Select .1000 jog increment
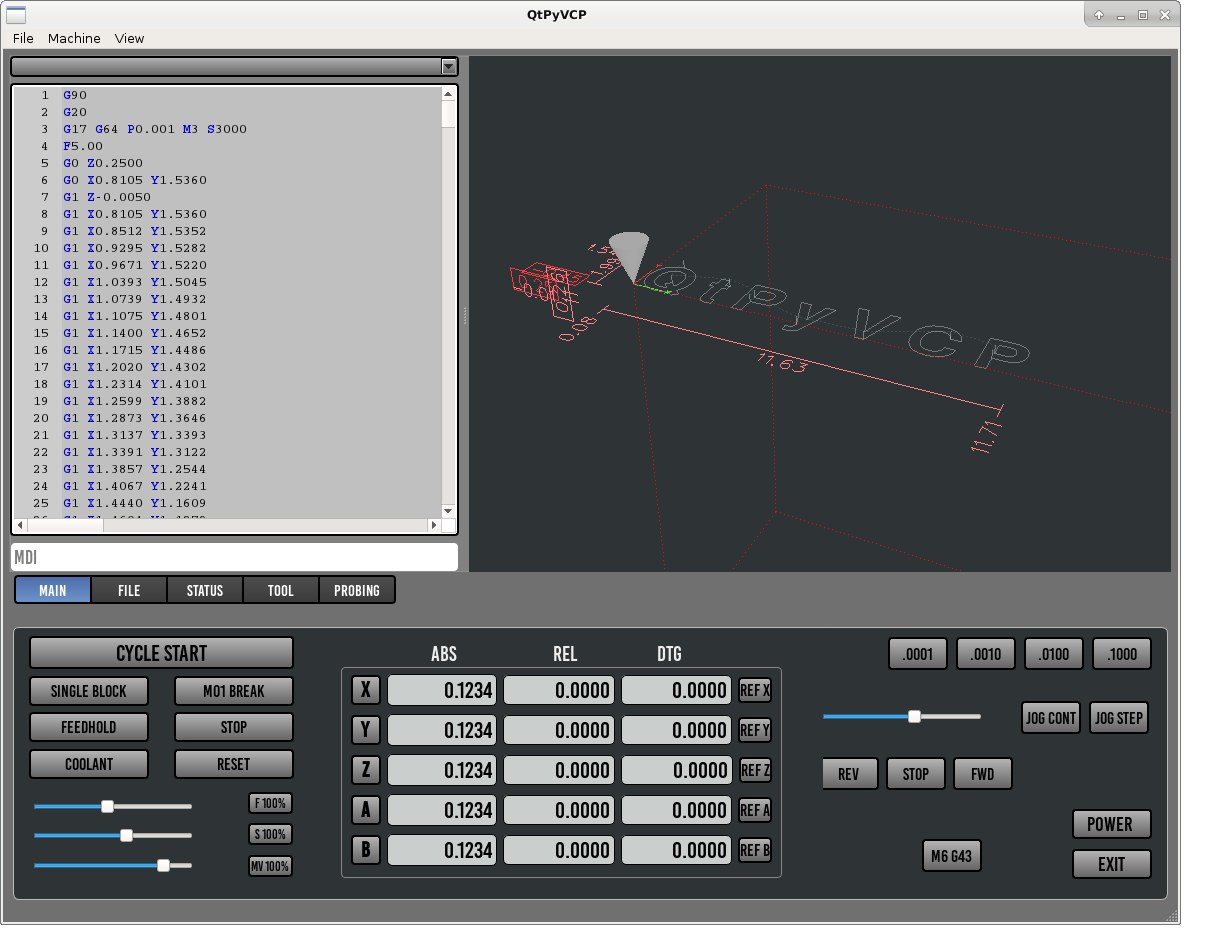The width and height of the screenshot is (1207, 937). coord(1122,654)
